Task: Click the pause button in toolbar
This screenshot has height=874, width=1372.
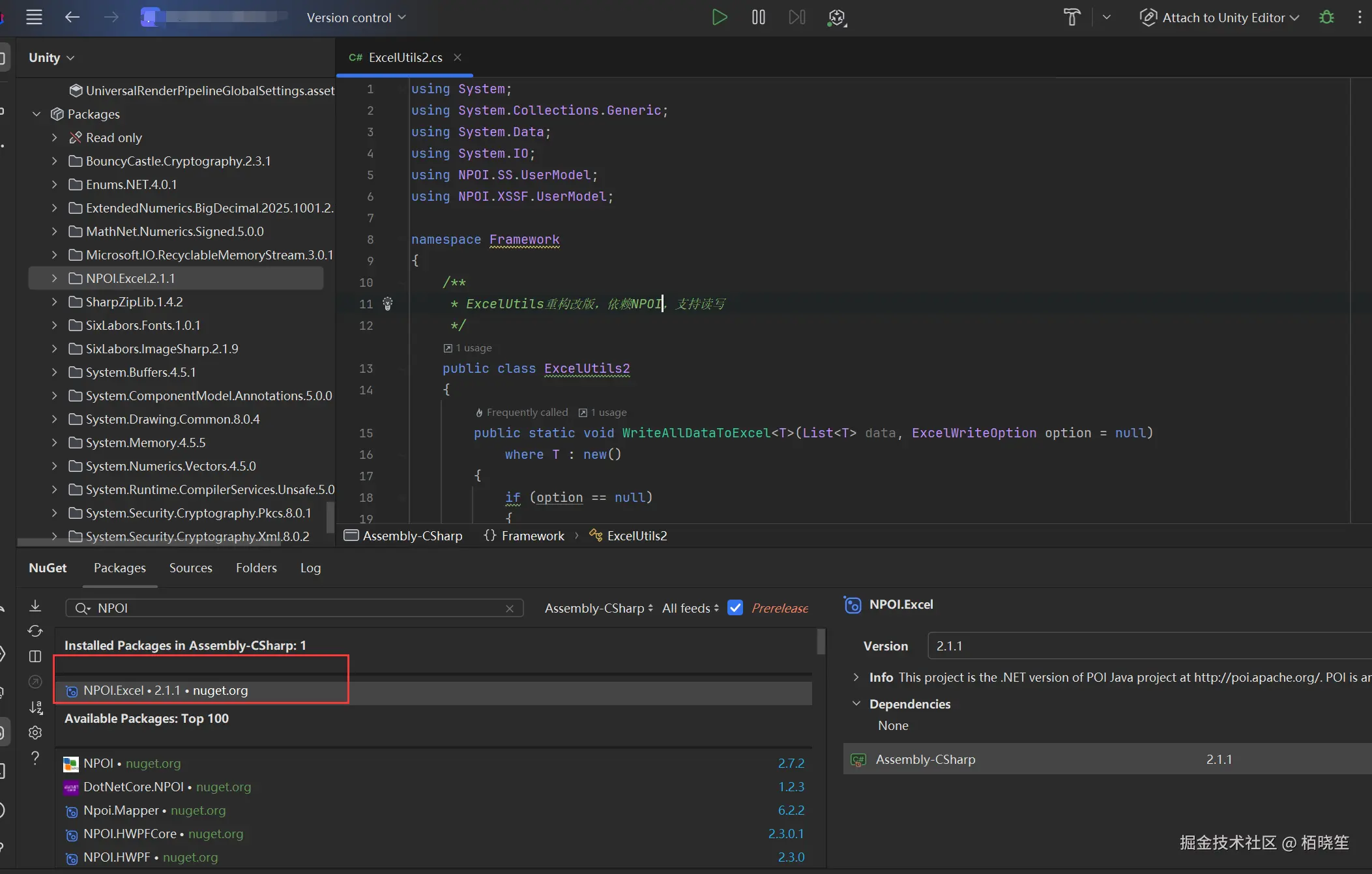Action: [759, 18]
